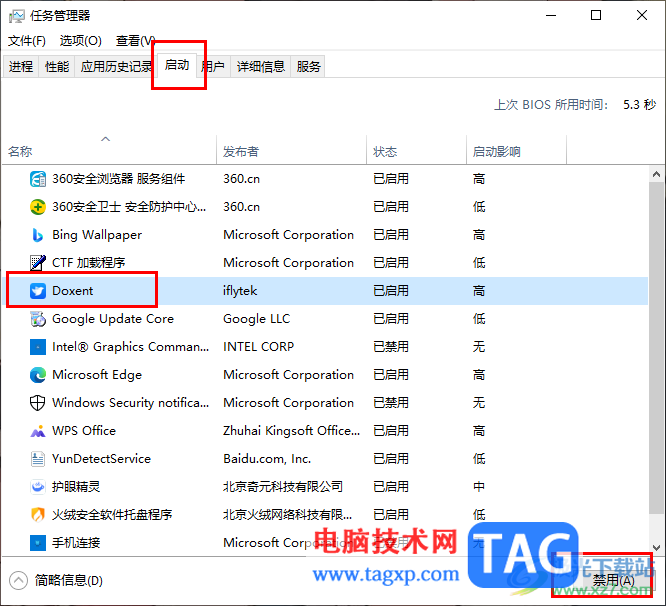Select the 护眼精灵 row name
666x606 pixels.
pyautogui.click(x=76, y=487)
